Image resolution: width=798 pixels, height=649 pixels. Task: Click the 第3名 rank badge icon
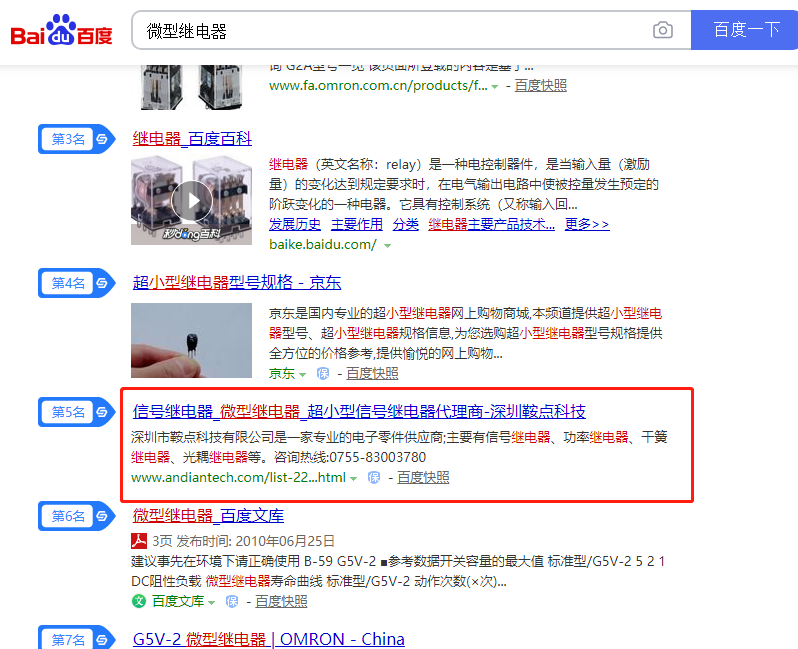click(76, 139)
